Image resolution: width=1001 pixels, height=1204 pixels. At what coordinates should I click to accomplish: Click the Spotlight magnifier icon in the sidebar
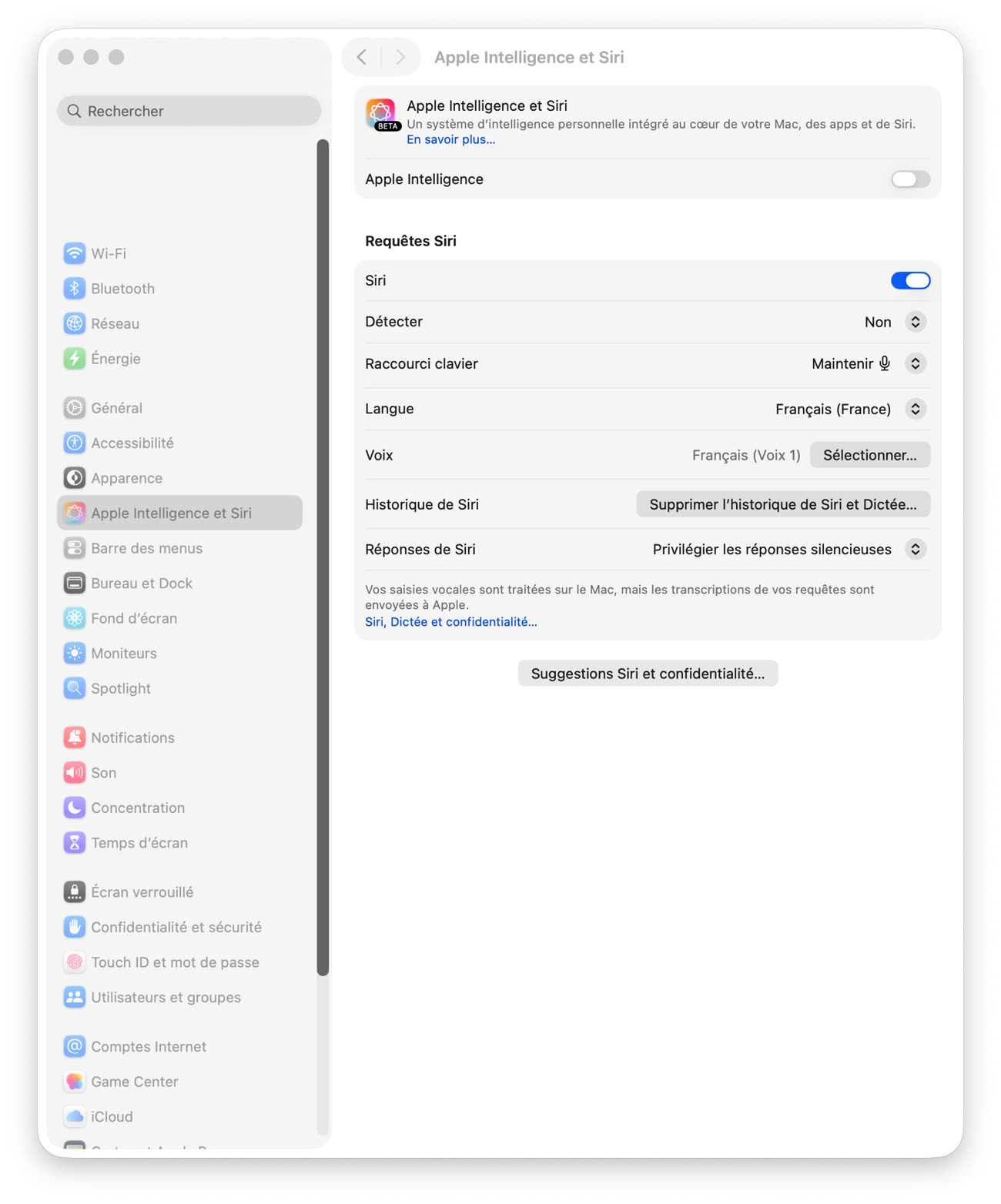click(x=75, y=688)
